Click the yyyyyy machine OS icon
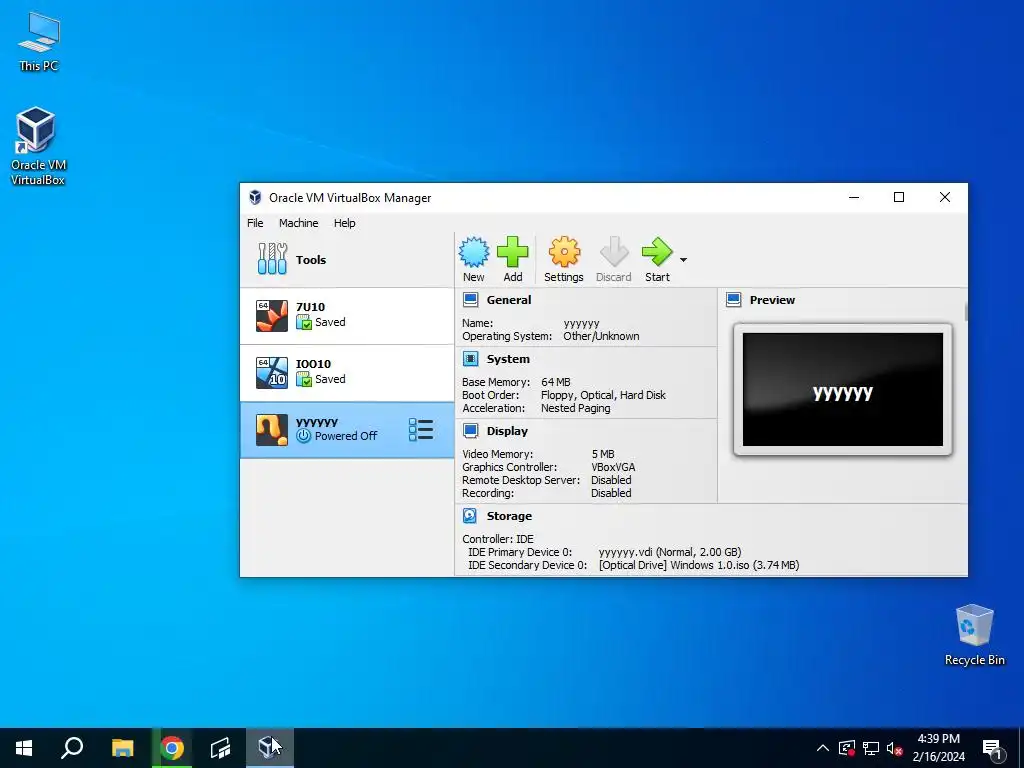This screenshot has width=1024, height=768. point(272,430)
